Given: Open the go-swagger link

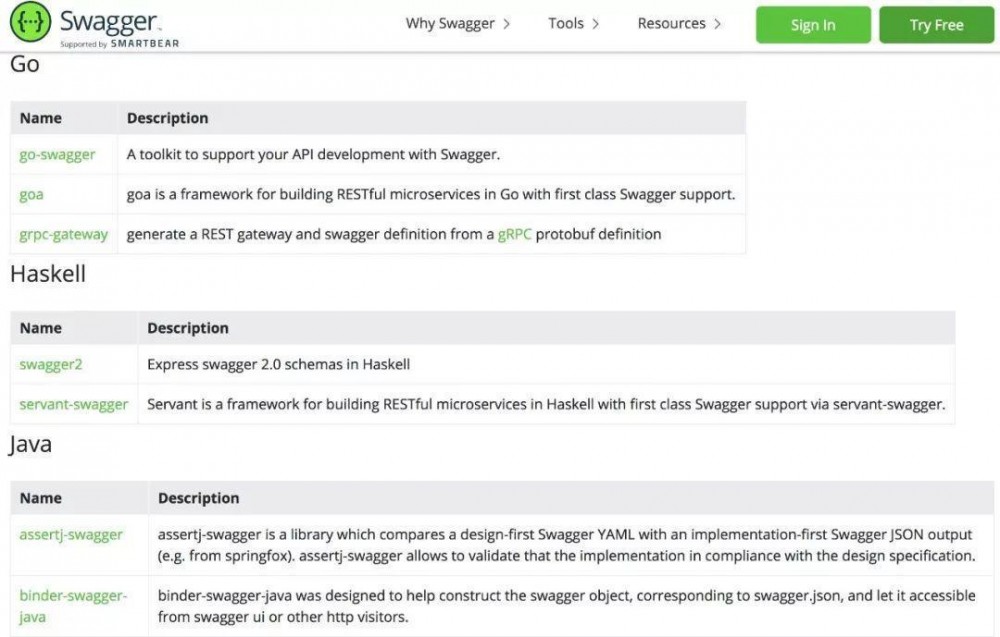Looking at the screenshot, I should [57, 155].
